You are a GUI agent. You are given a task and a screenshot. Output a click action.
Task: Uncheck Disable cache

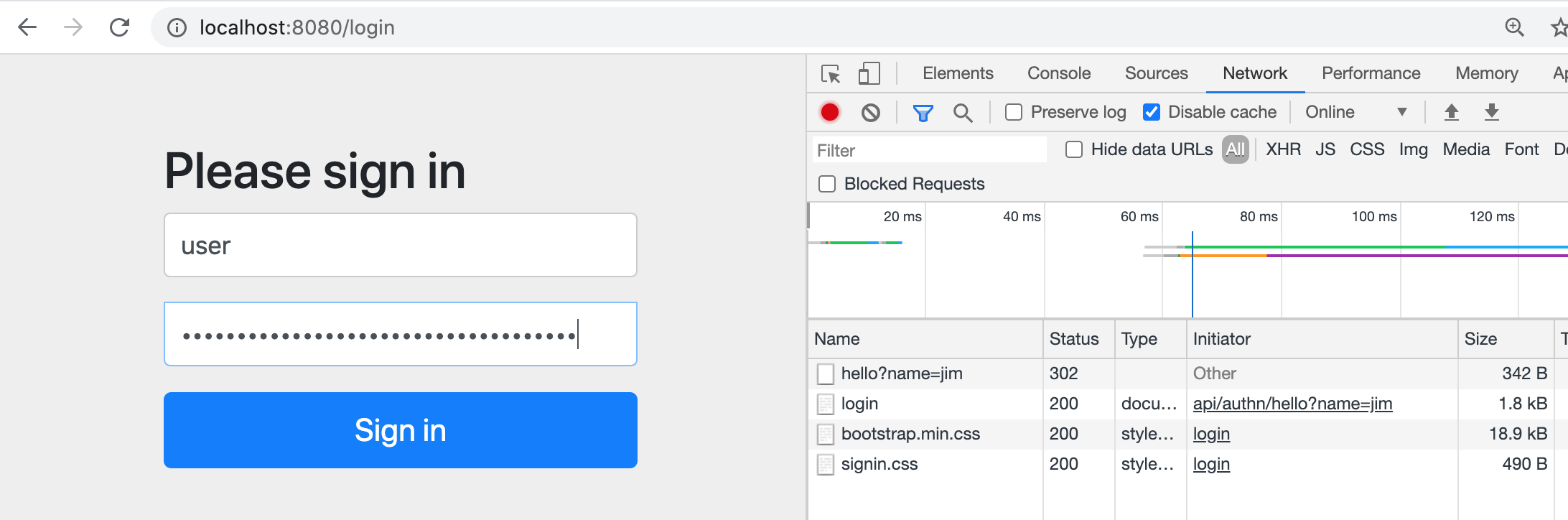click(x=1152, y=112)
